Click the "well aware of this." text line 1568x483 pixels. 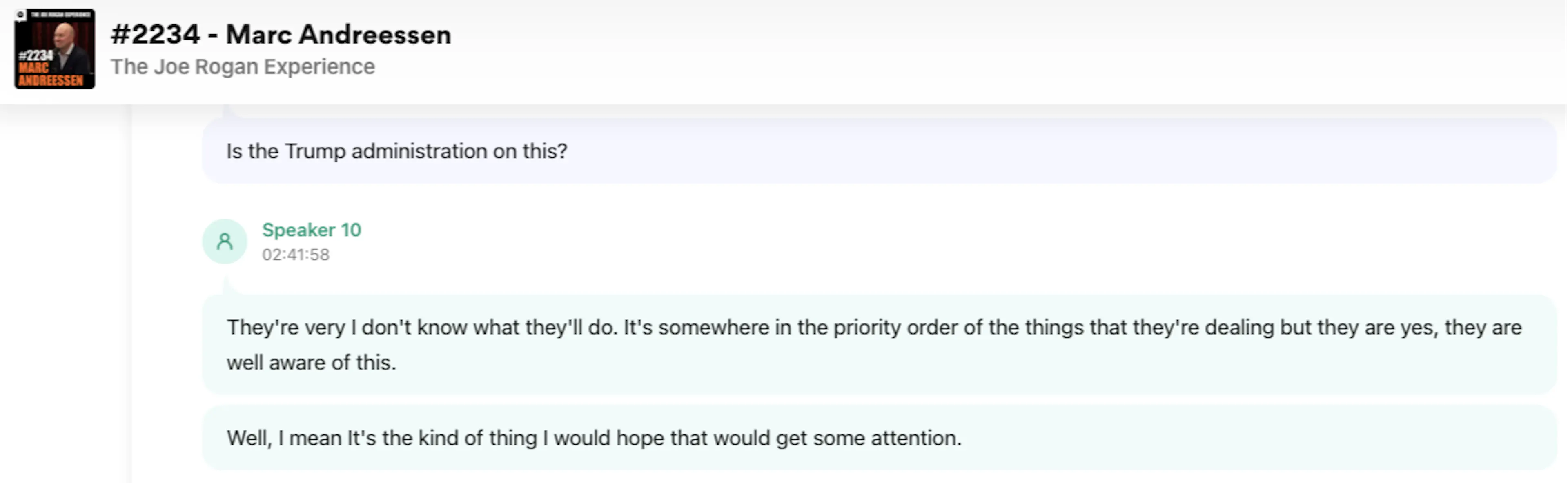tap(311, 363)
